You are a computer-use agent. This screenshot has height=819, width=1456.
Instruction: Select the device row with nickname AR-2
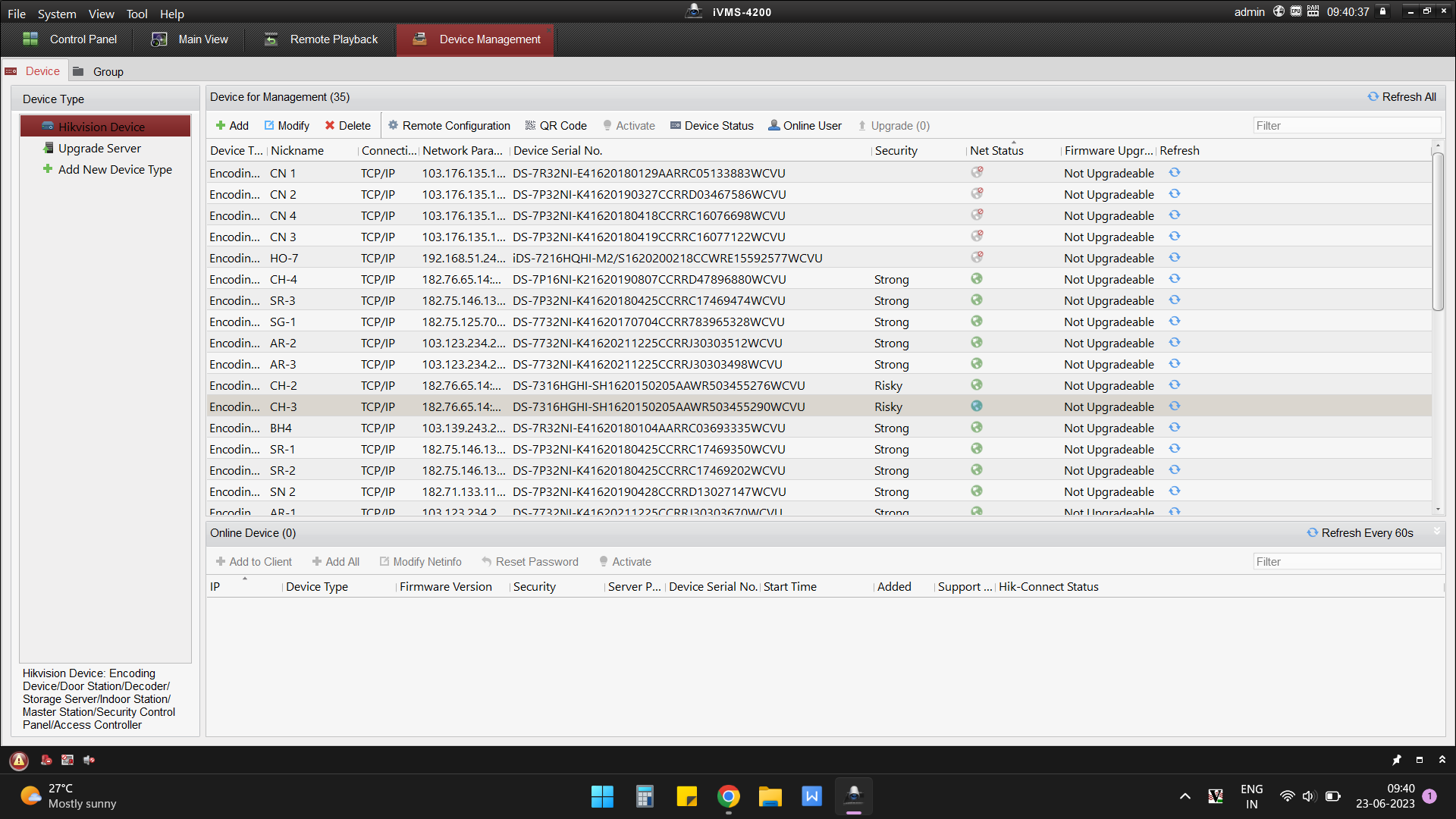click(x=819, y=343)
